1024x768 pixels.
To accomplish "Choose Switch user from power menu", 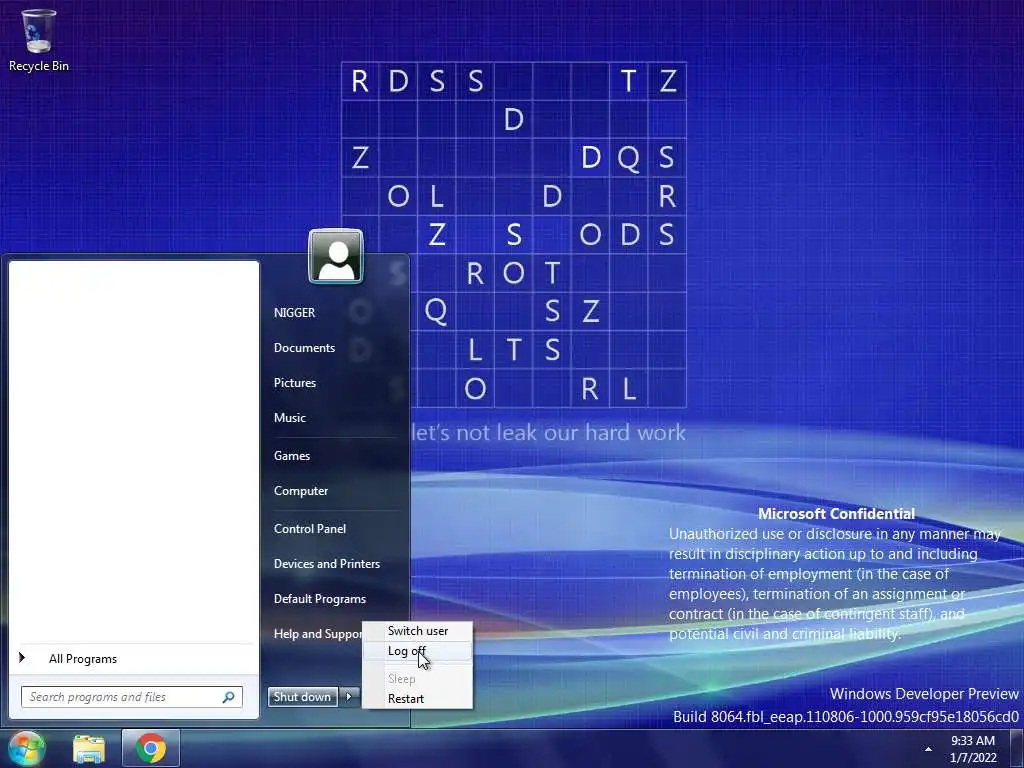I will click(417, 631).
